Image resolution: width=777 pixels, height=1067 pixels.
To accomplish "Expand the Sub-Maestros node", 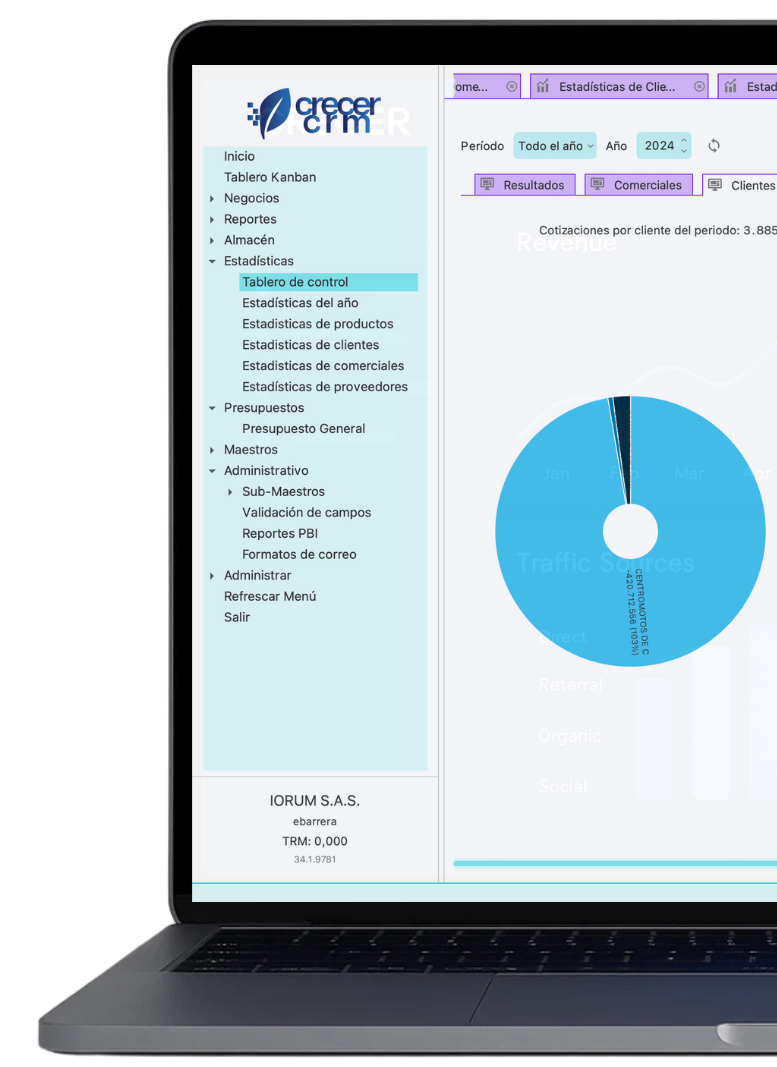I will [230, 492].
